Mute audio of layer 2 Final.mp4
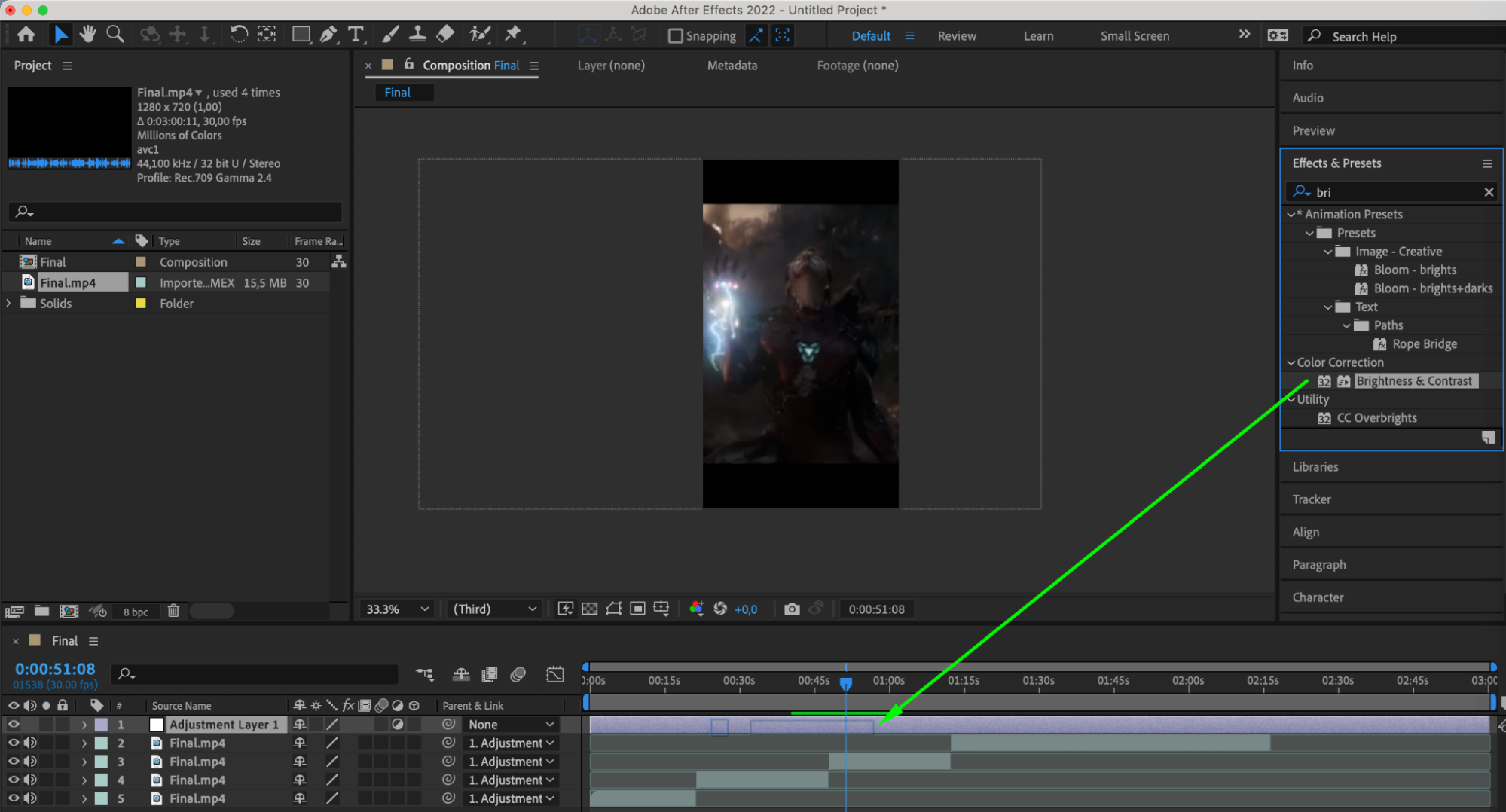 point(30,743)
